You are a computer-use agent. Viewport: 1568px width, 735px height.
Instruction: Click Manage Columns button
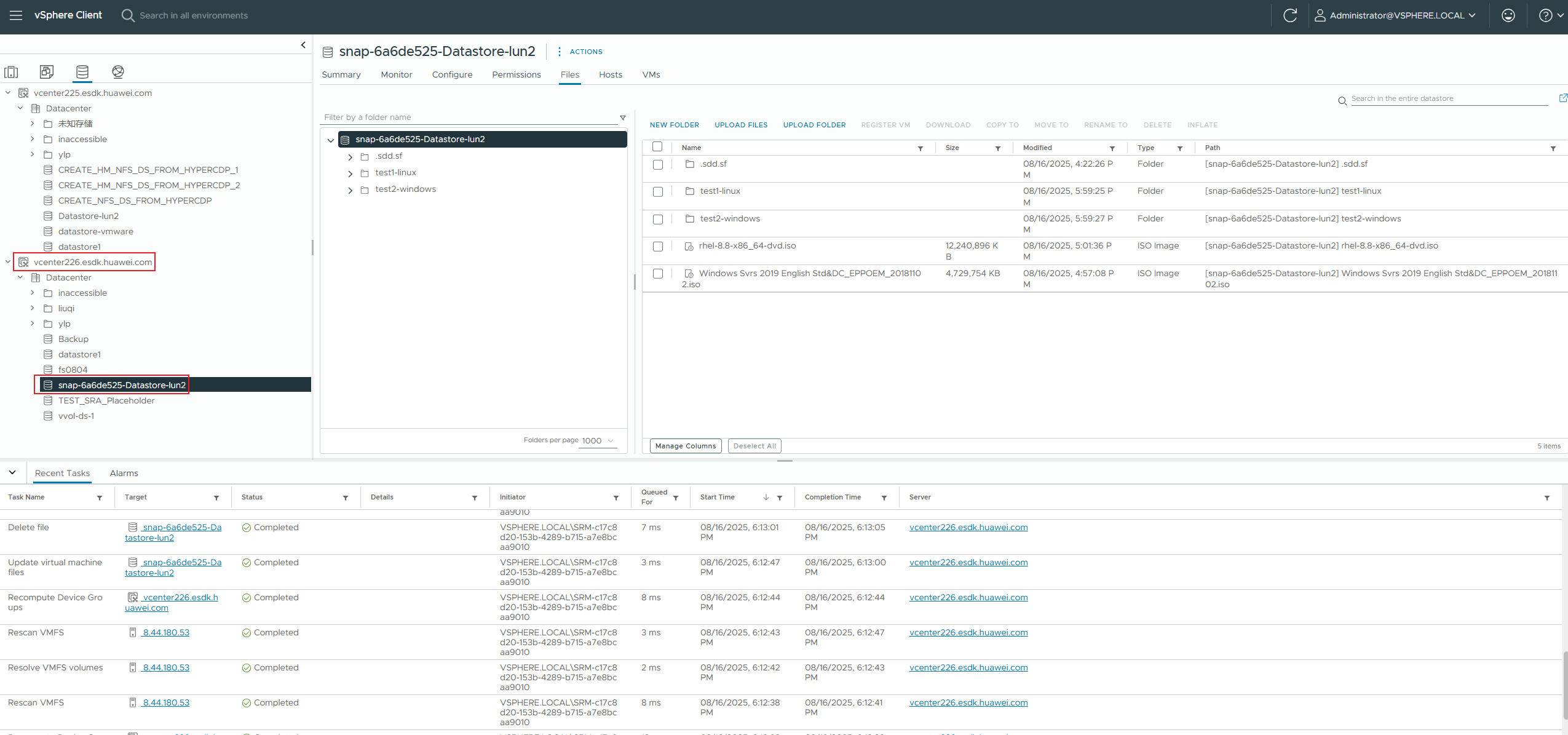tap(686, 446)
